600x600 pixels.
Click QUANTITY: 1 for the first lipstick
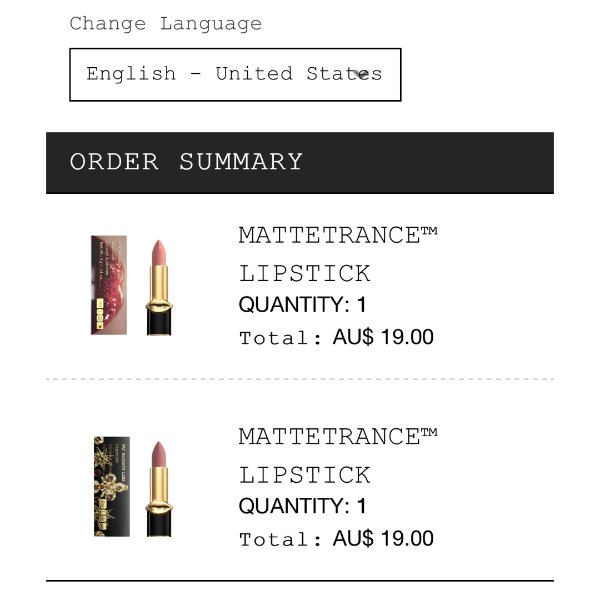(302, 305)
